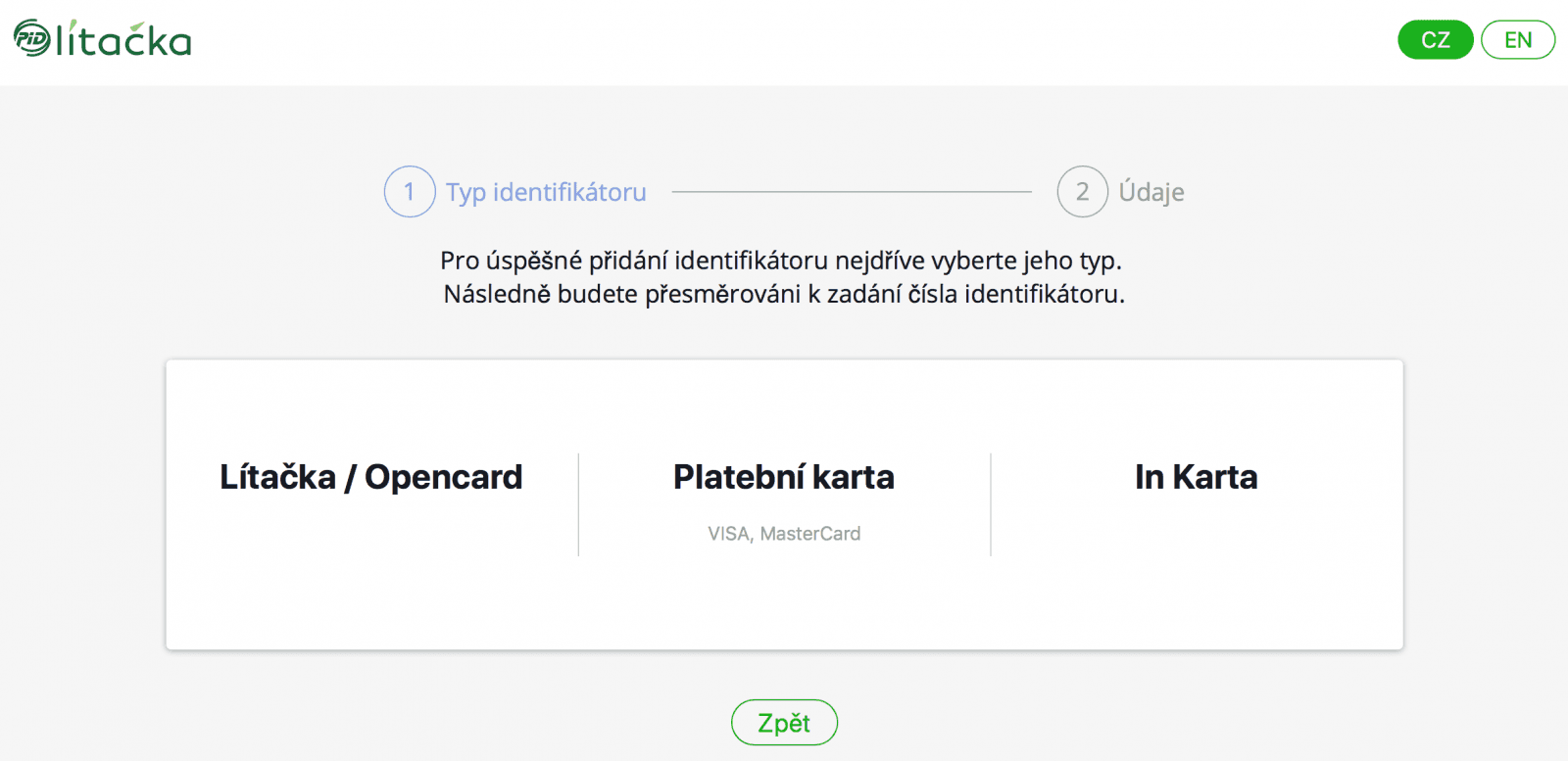Screen dimensions: 1568x761
Task: Choose the Platební karta option
Action: coord(784,477)
